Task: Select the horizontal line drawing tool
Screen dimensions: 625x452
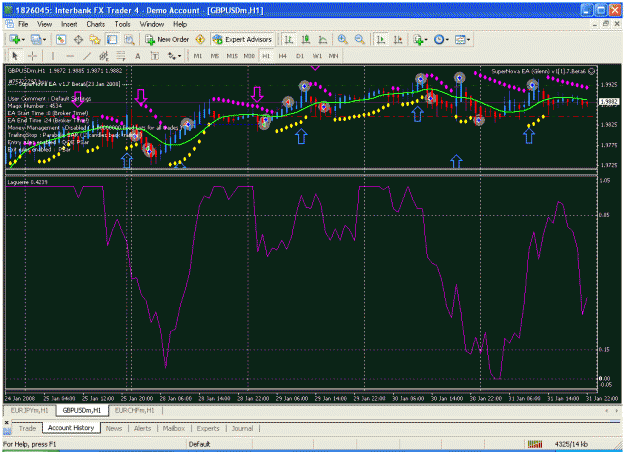Action: coord(70,56)
